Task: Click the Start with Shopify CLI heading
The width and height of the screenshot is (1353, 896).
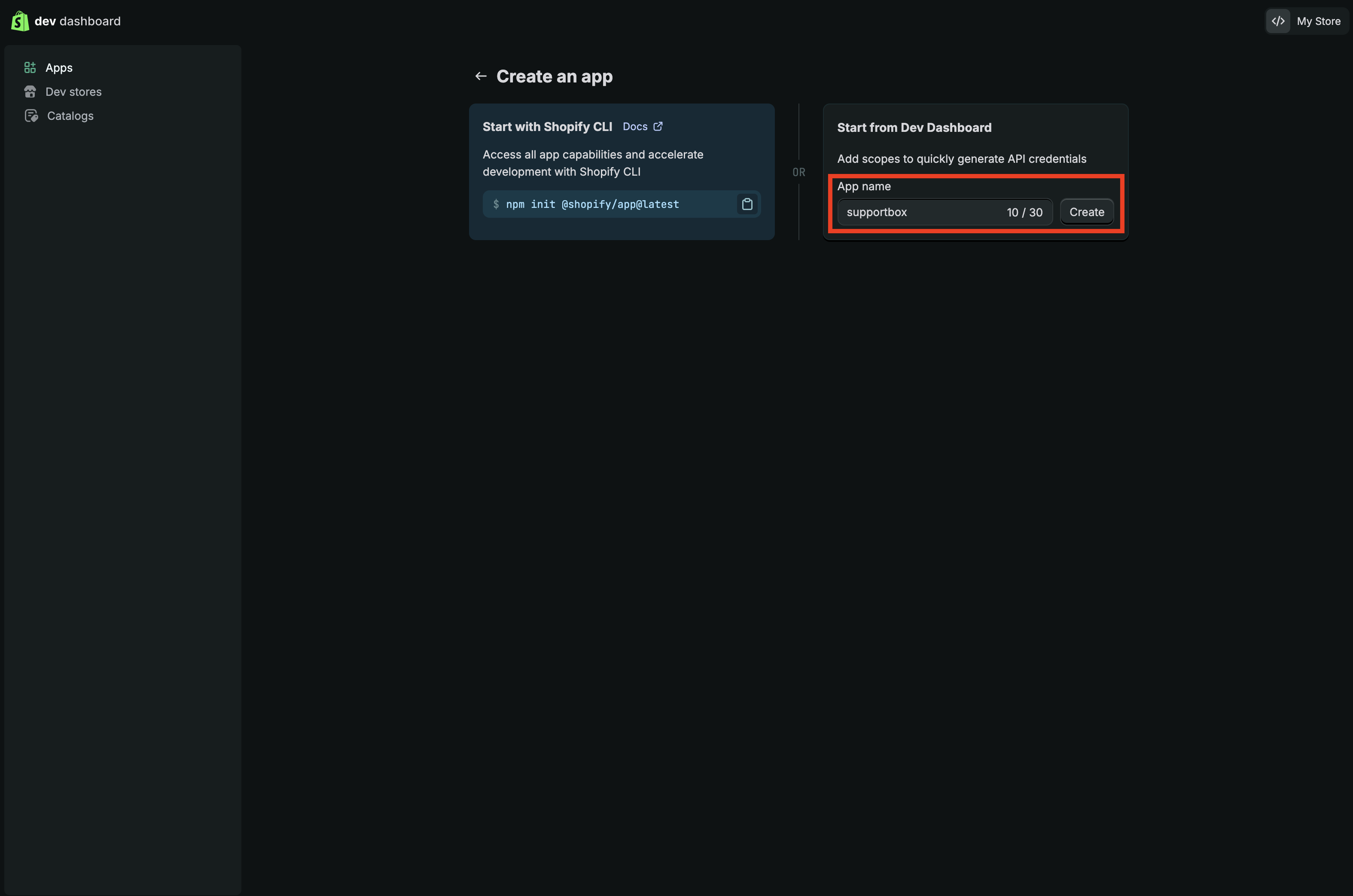Action: pyautogui.click(x=547, y=126)
